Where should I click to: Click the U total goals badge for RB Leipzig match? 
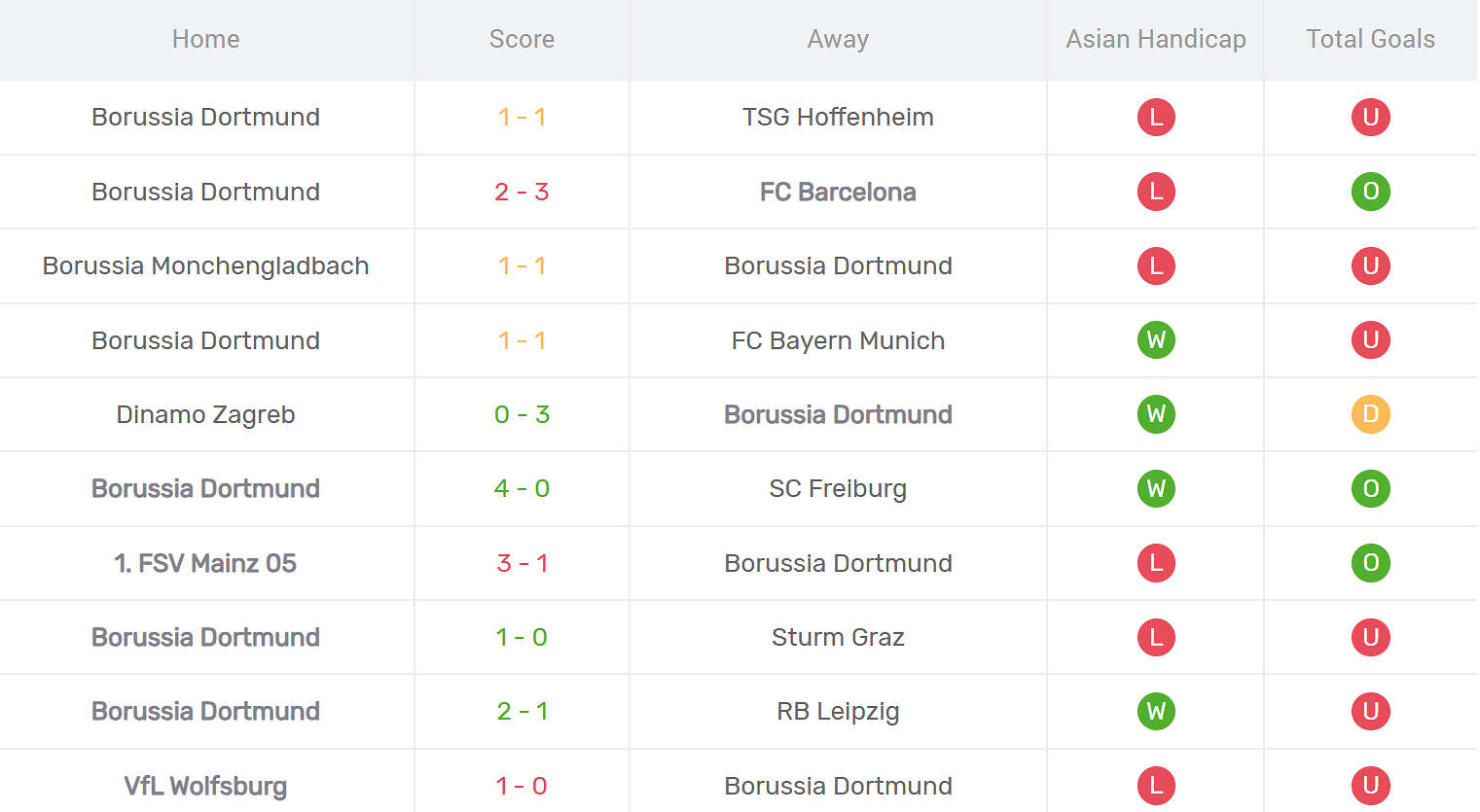coord(1370,711)
